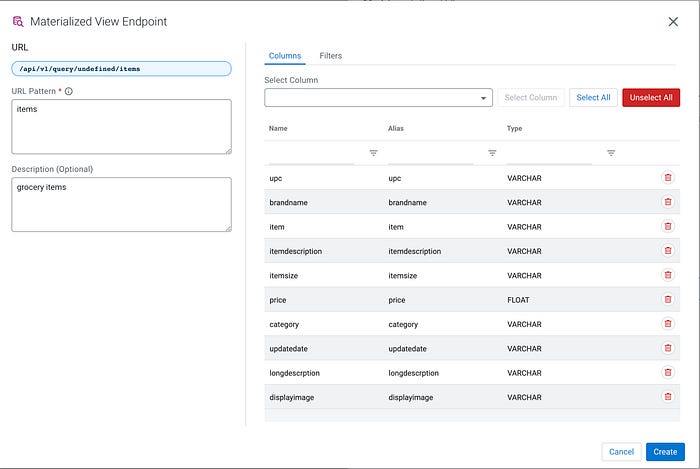Cancel the endpoint dialog
This screenshot has width=700, height=469.
click(621, 451)
